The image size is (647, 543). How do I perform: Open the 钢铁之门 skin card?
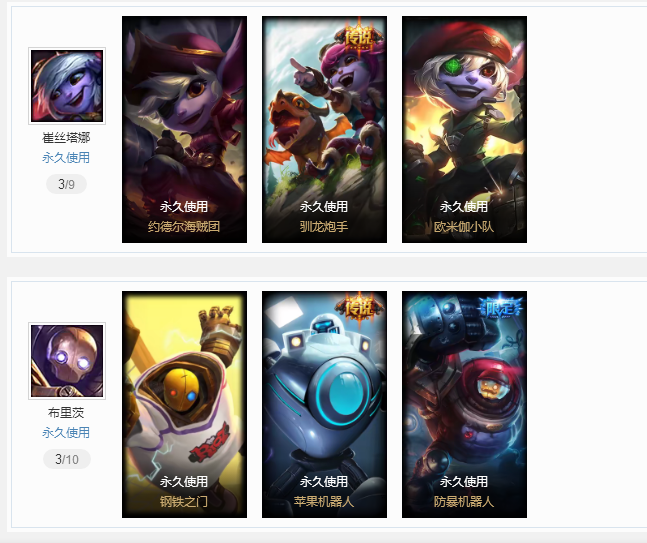pos(184,404)
